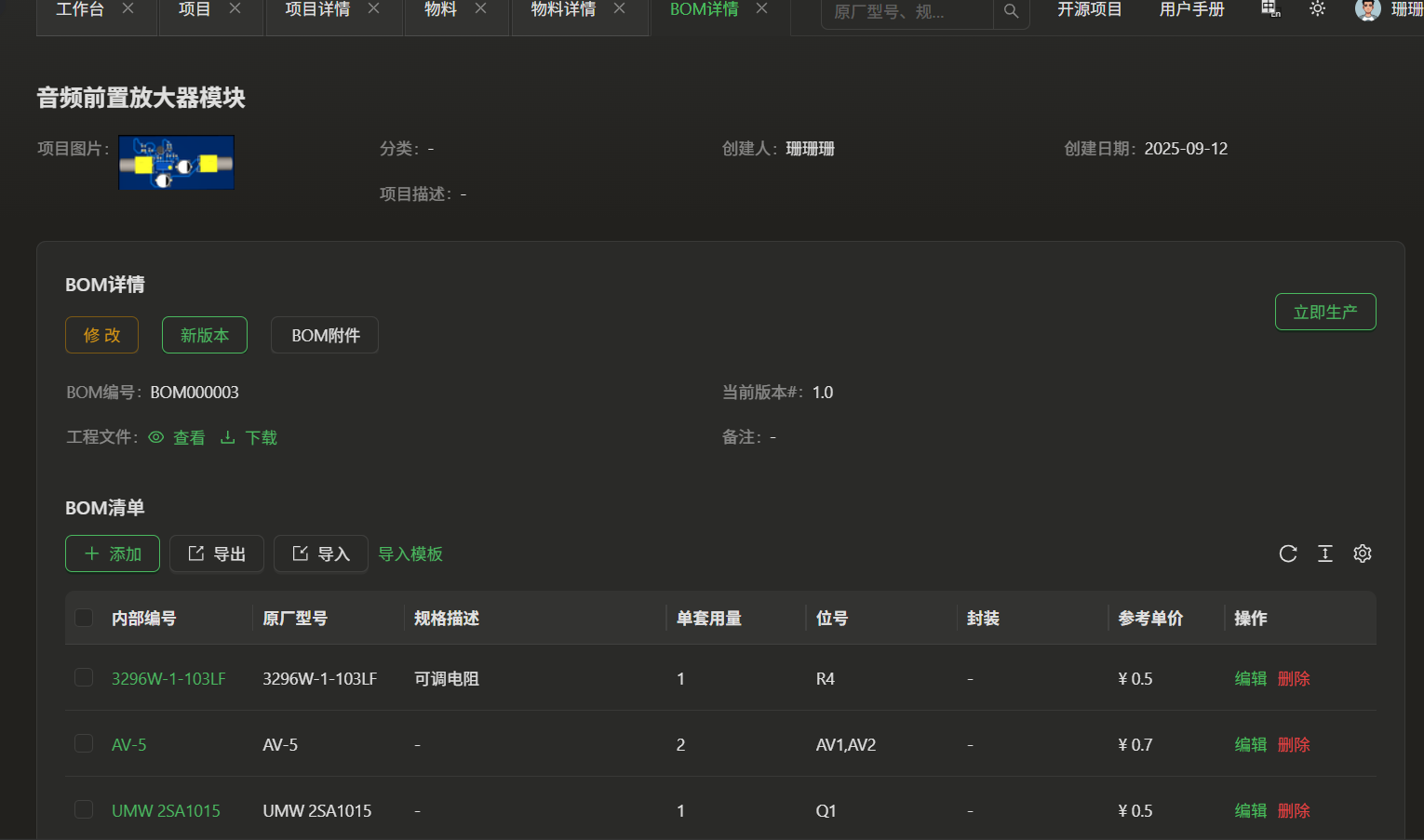Check the 3296W-1-103LF row checkbox
Viewport: 1424px width, 840px height.
[84, 677]
